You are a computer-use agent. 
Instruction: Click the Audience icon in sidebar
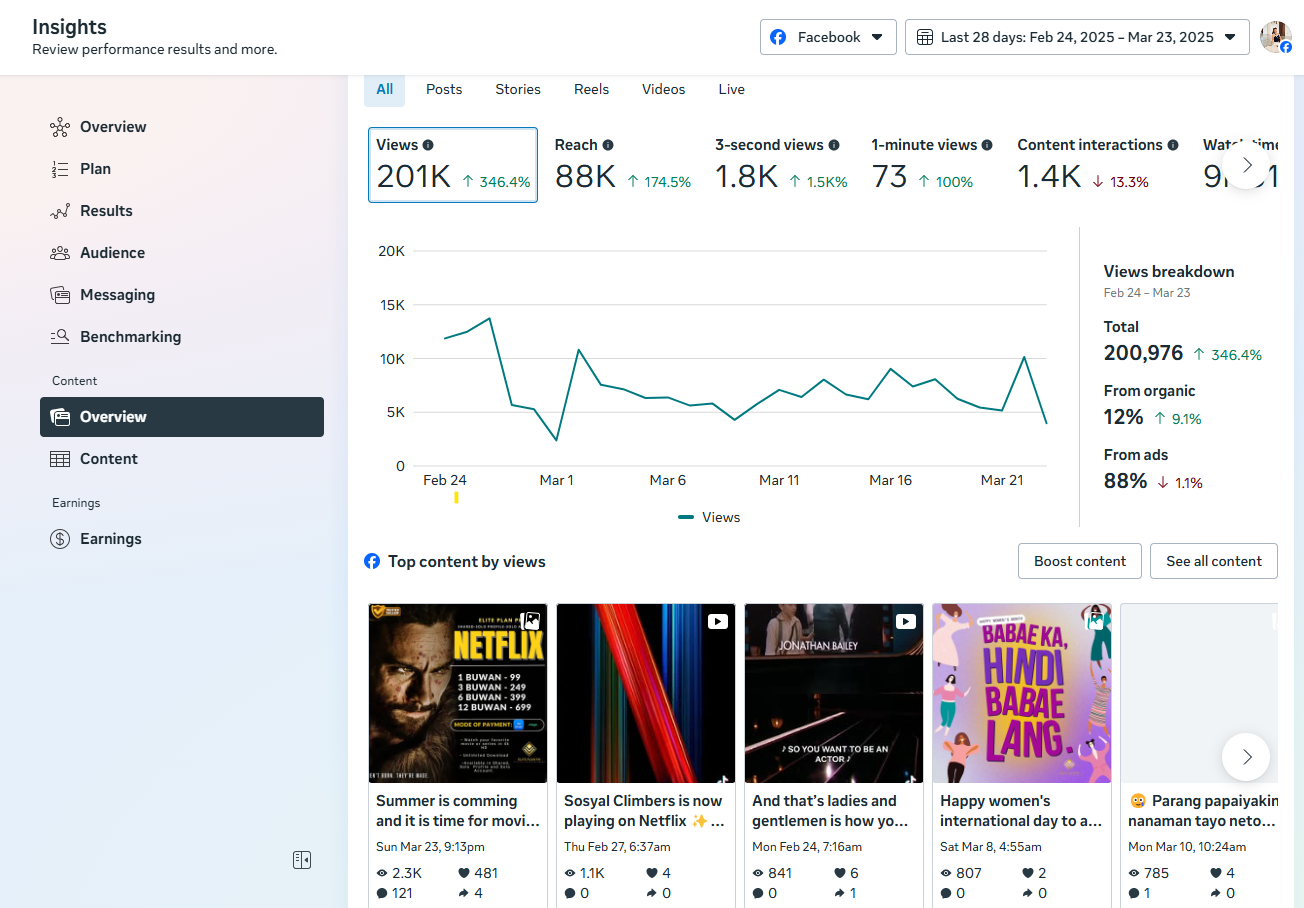(60, 253)
